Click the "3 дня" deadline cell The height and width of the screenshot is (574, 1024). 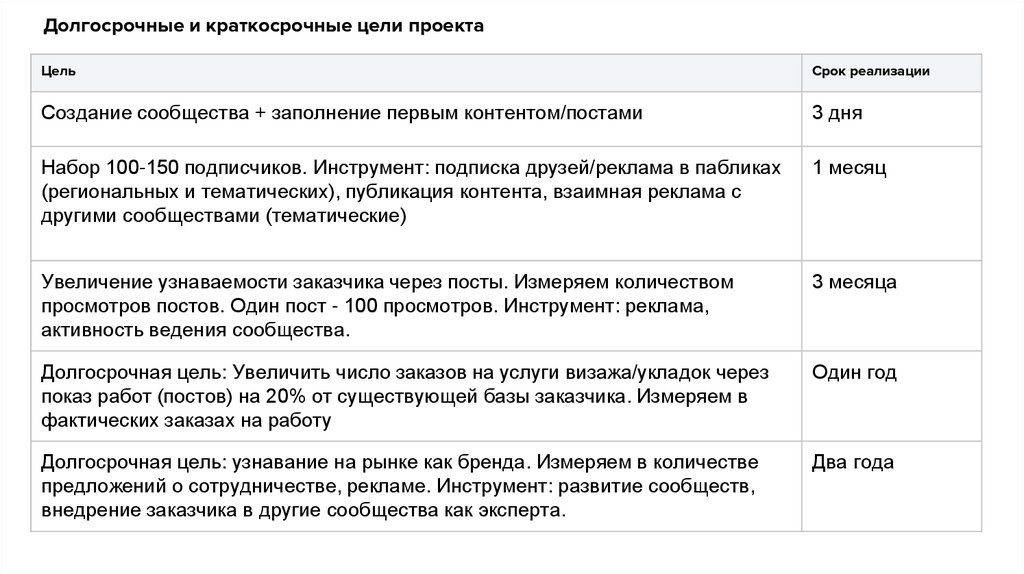837,113
